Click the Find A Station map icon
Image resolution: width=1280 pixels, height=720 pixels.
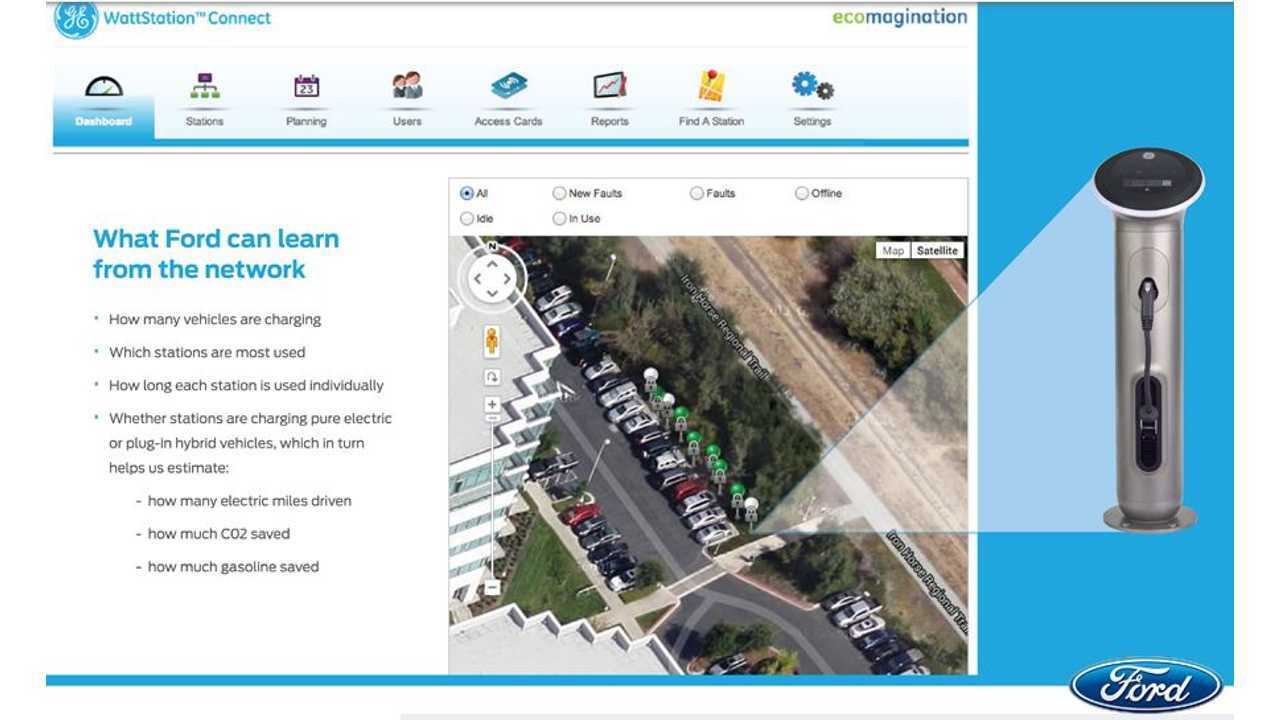click(x=712, y=86)
